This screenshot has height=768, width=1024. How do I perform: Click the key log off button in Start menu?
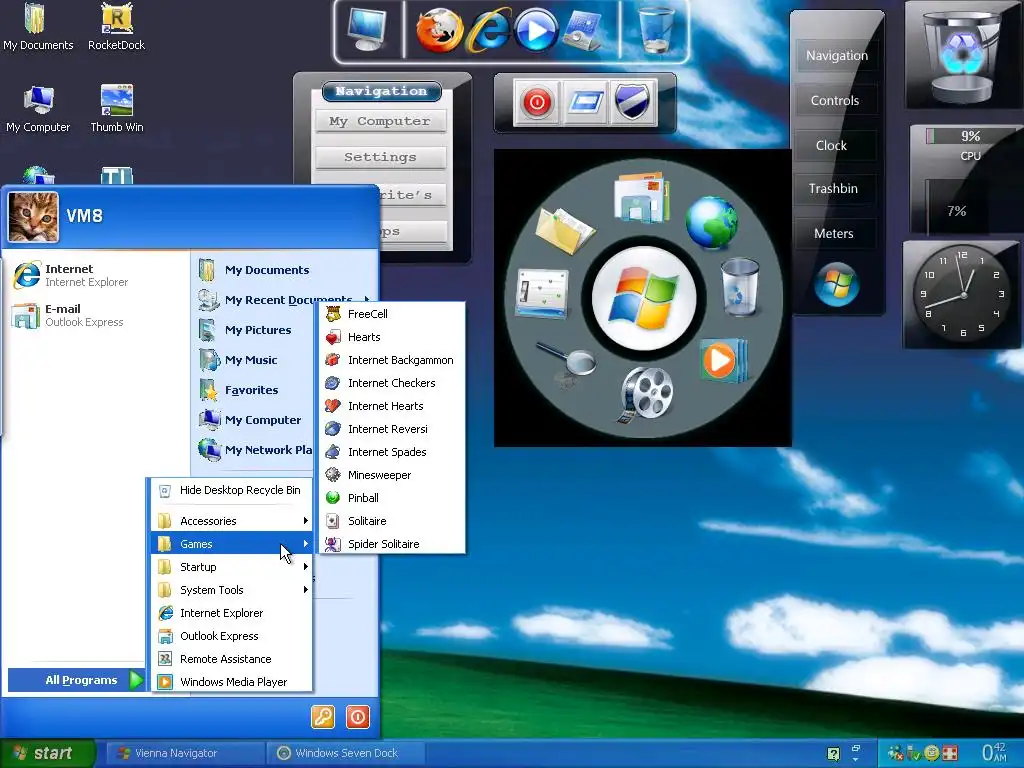point(323,717)
